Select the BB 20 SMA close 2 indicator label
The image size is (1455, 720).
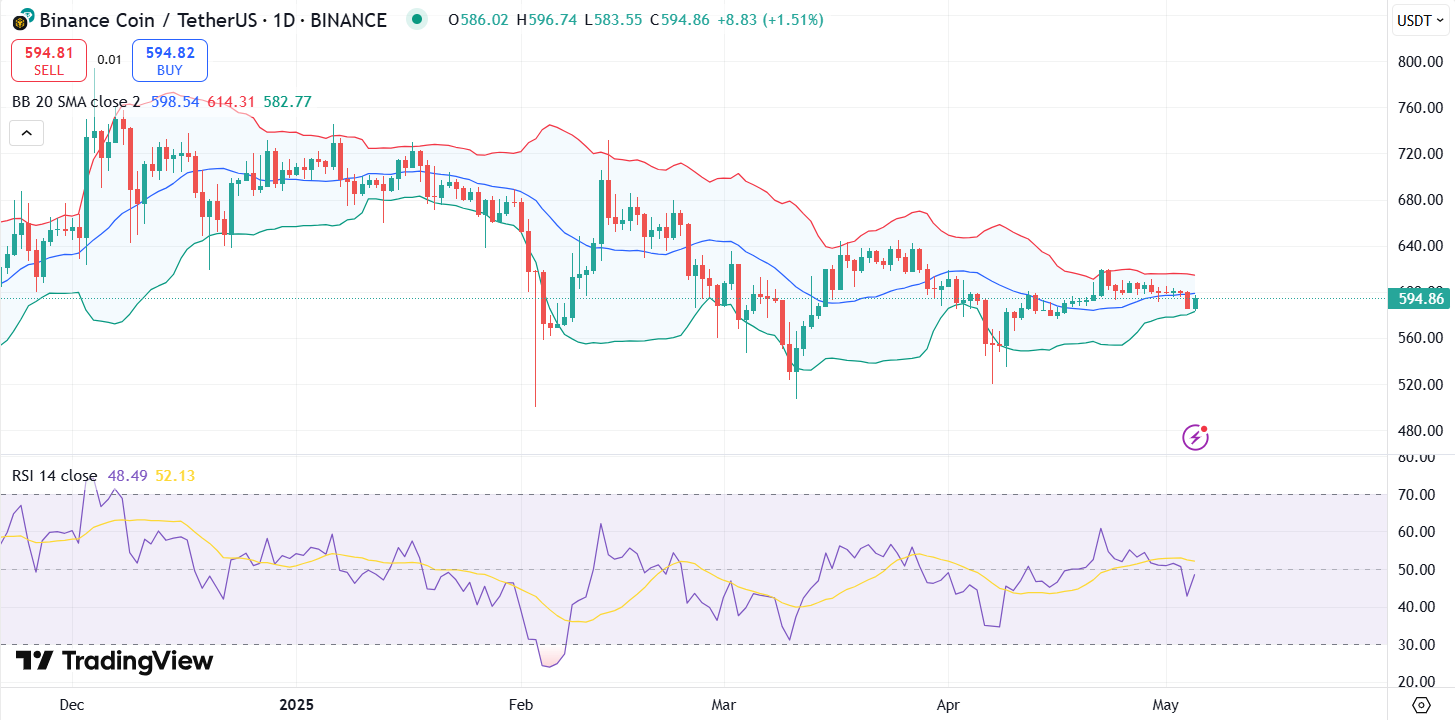click(76, 102)
